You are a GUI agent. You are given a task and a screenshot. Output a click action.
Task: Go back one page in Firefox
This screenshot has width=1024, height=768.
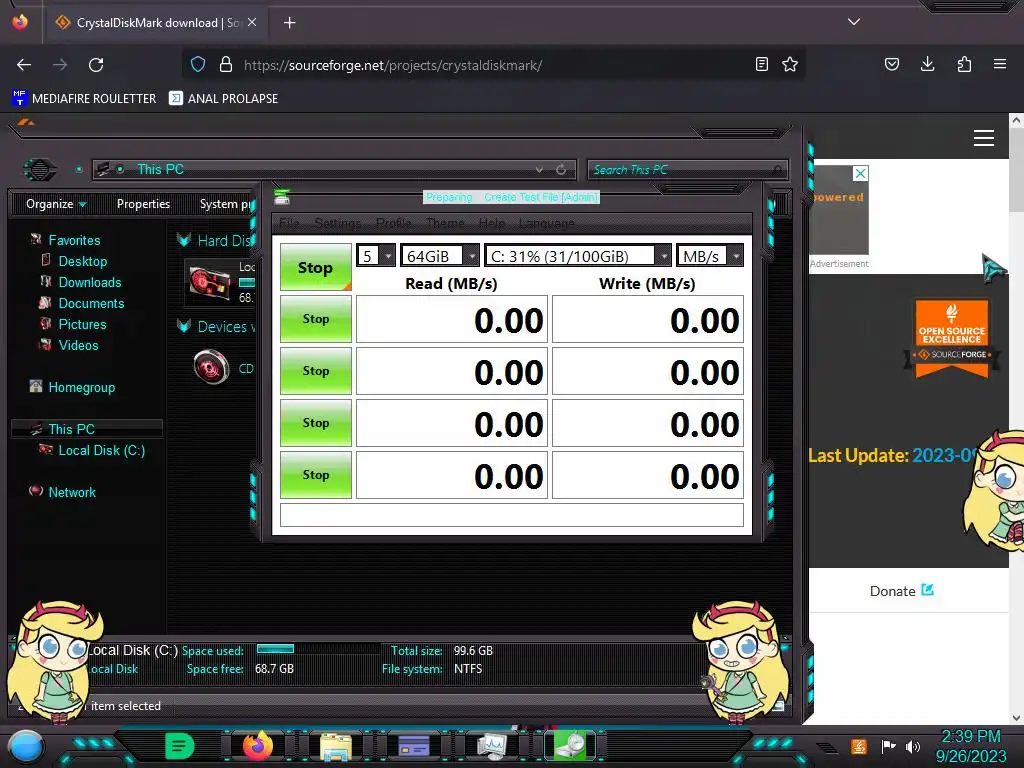tap(24, 65)
